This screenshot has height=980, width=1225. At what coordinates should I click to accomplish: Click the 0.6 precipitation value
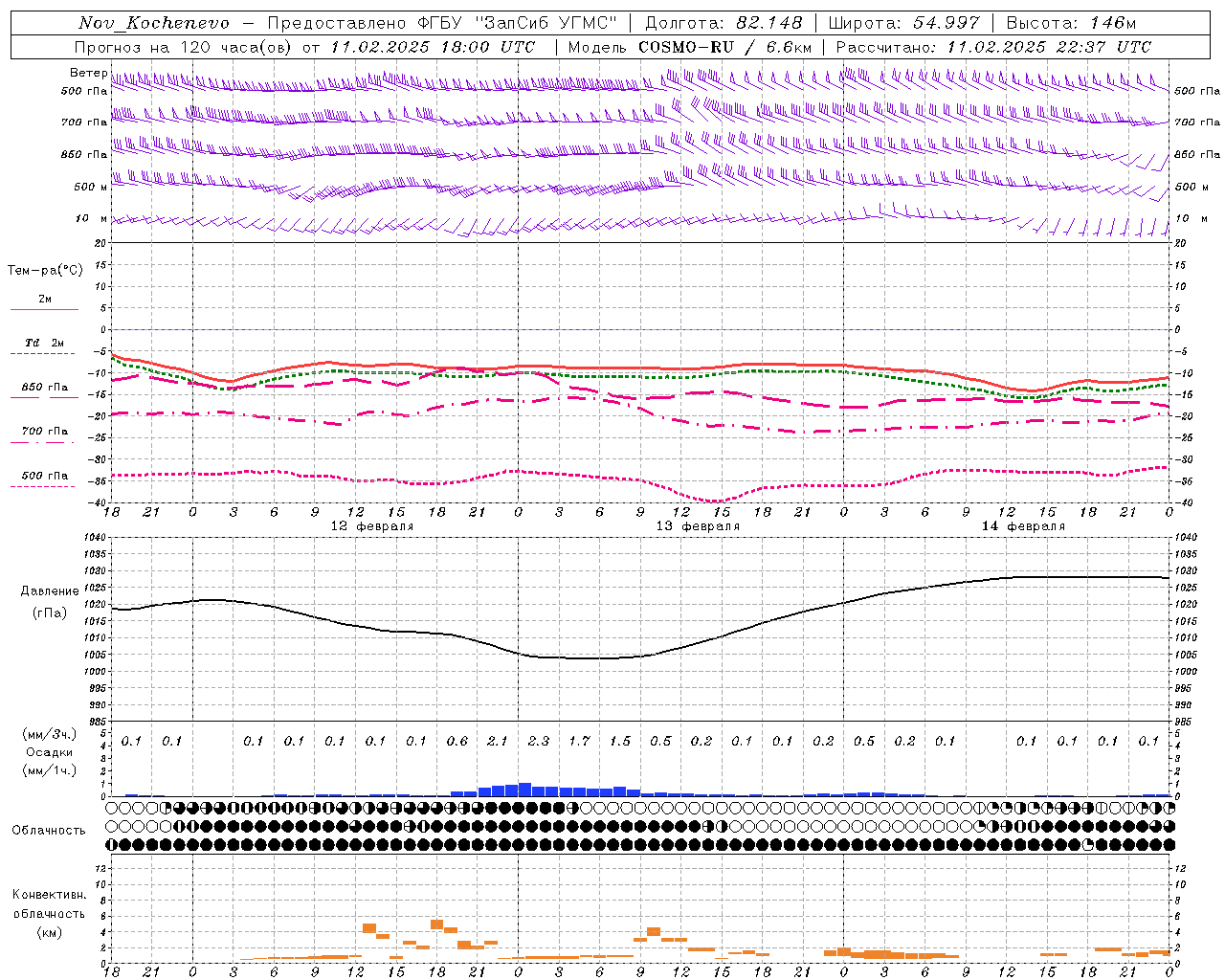pos(457,741)
